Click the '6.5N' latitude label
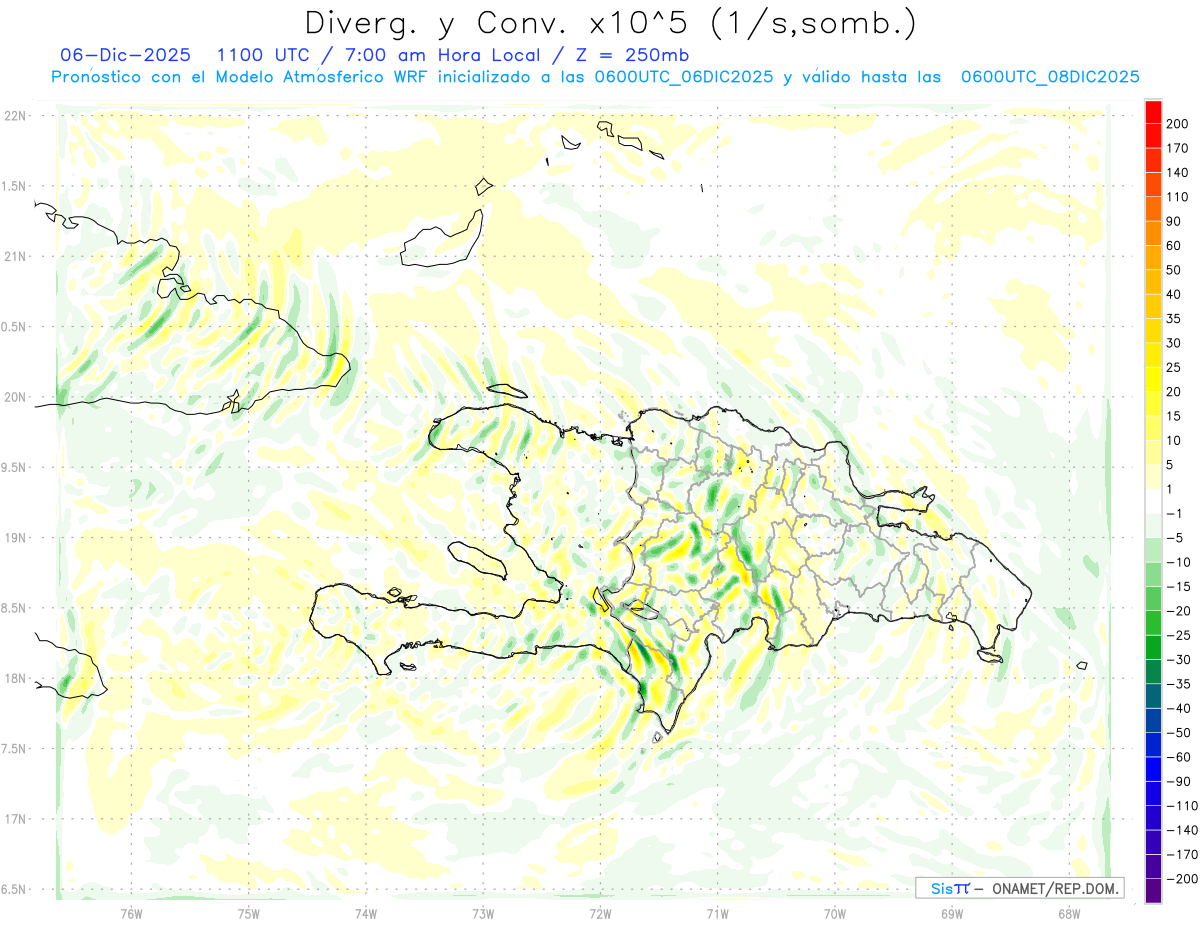Image resolution: width=1200 pixels, height=927 pixels. click(x=15, y=889)
